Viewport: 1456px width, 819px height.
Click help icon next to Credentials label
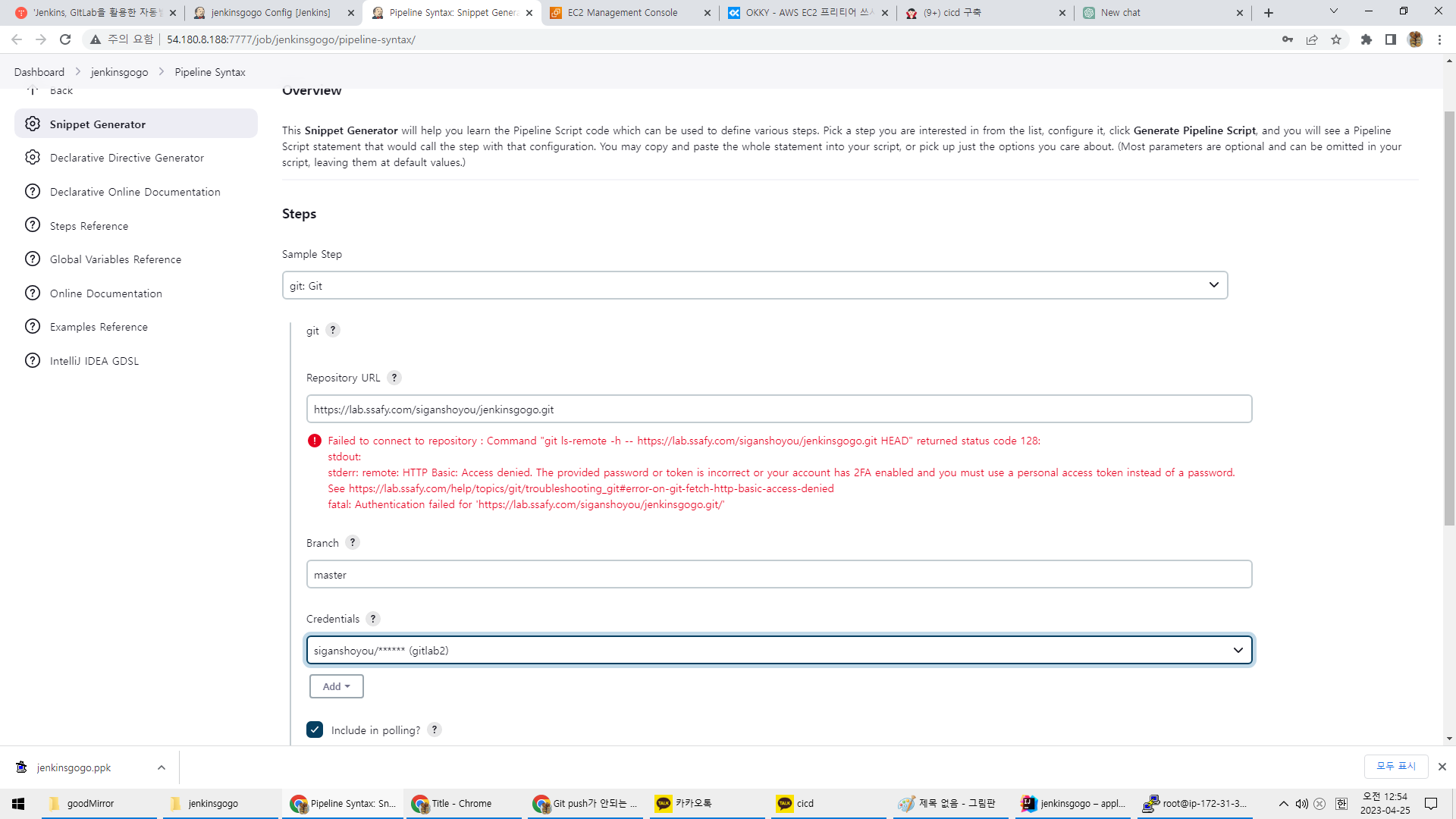pos(373,619)
